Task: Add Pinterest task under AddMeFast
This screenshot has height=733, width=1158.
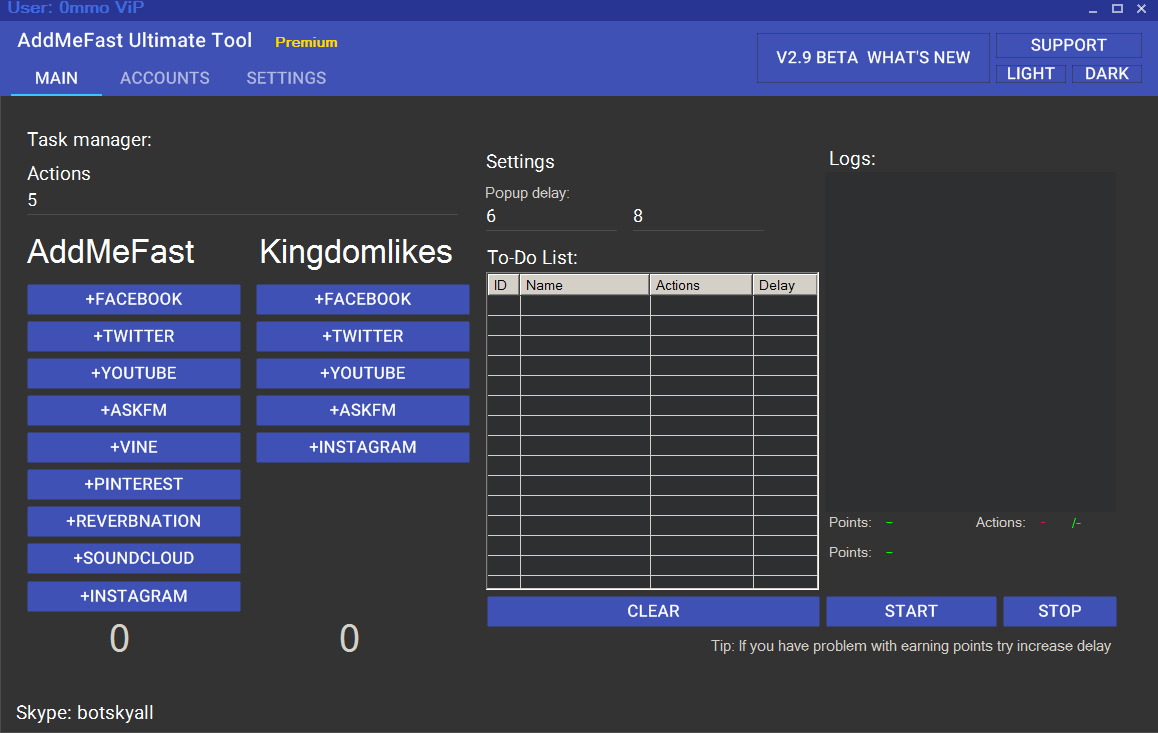Action: click(x=134, y=484)
